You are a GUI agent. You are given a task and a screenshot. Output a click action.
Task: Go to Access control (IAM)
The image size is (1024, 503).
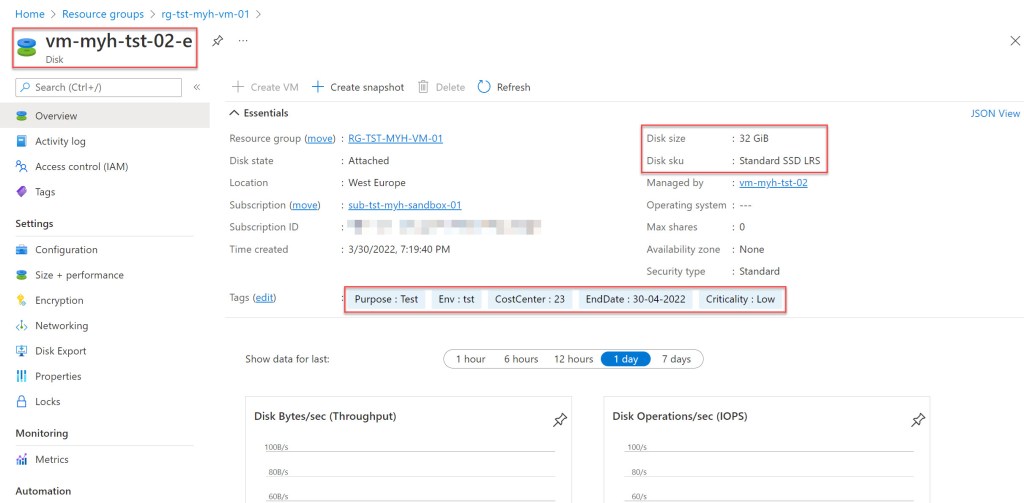81,167
